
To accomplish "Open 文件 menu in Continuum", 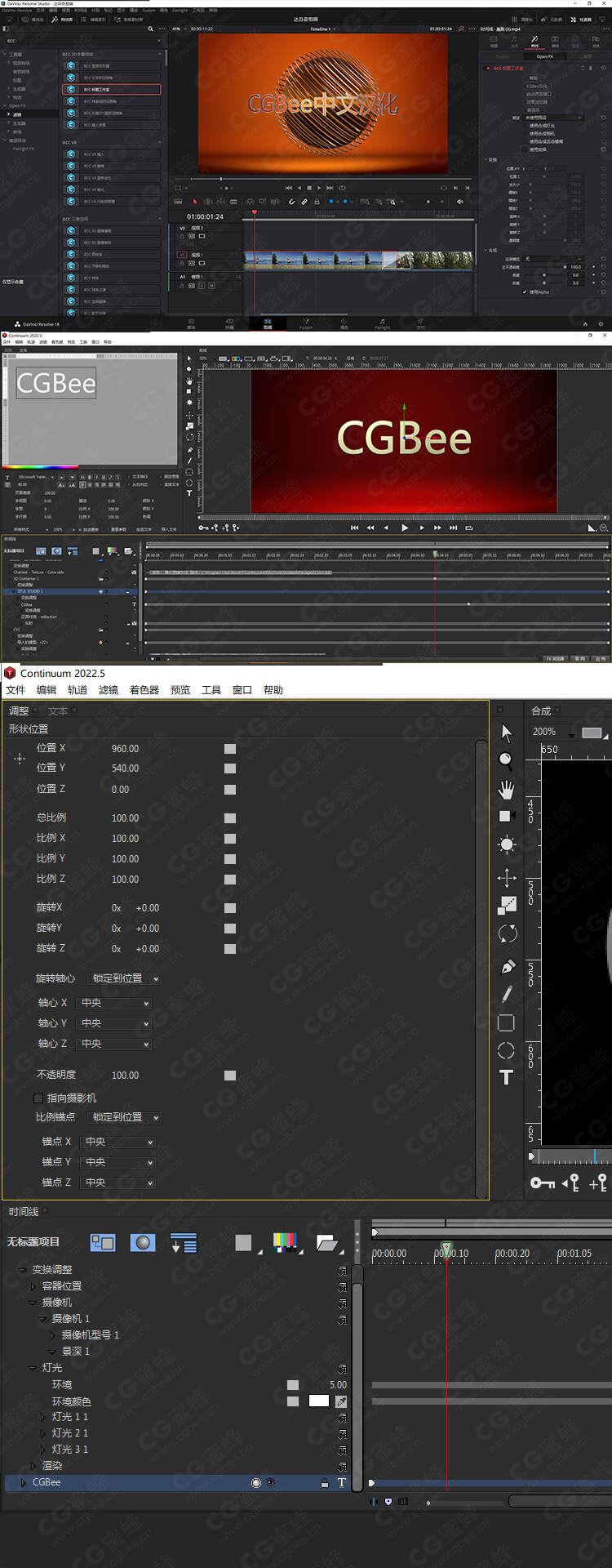I will 16,690.
